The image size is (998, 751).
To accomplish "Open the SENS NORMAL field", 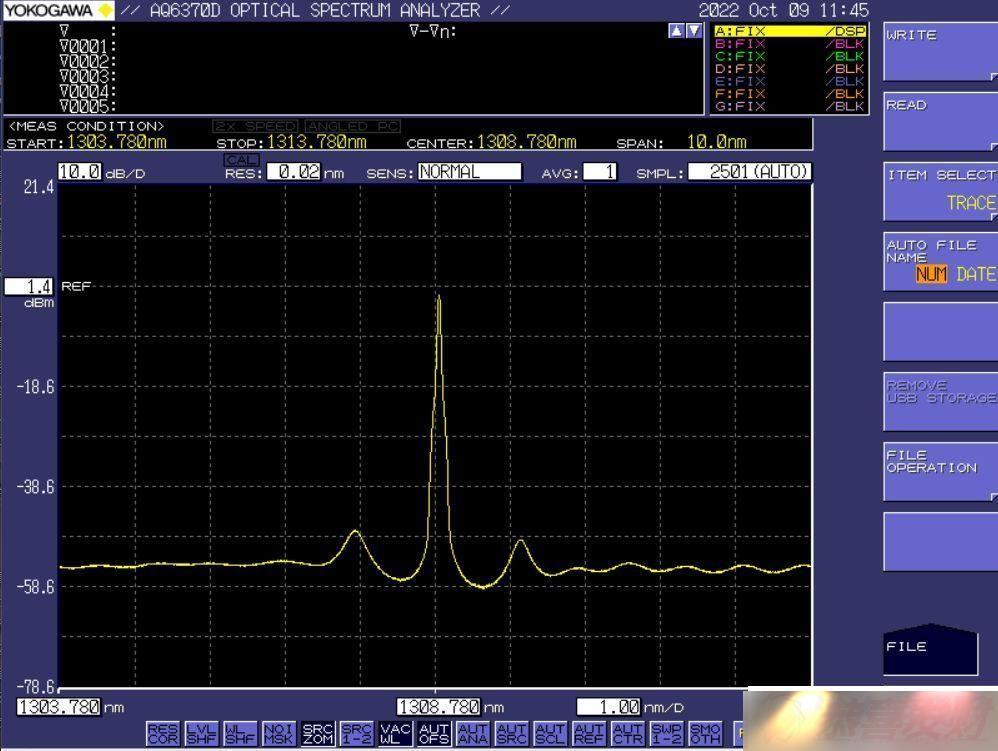I will tap(470, 172).
